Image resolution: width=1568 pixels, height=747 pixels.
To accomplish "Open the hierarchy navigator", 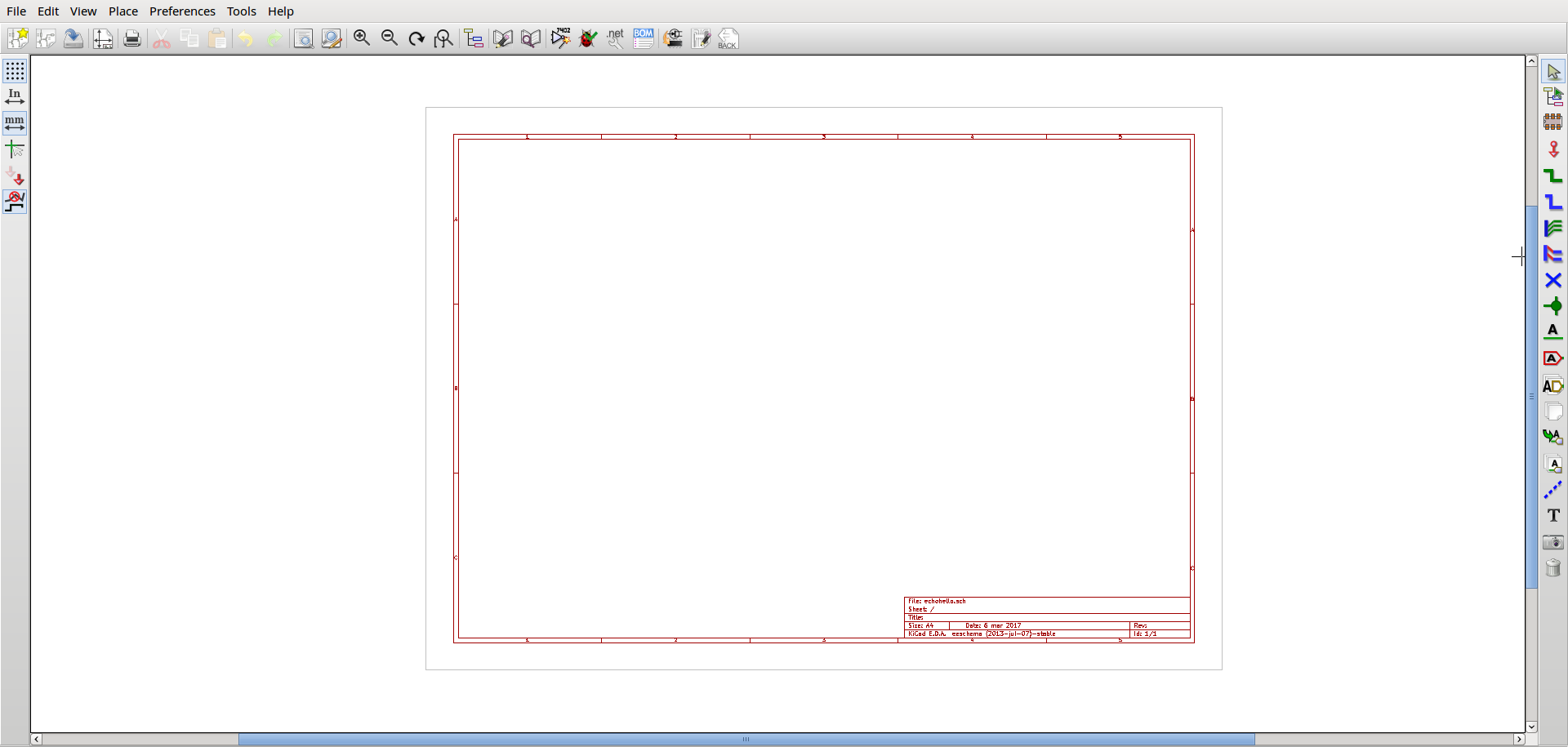I will coord(474,38).
